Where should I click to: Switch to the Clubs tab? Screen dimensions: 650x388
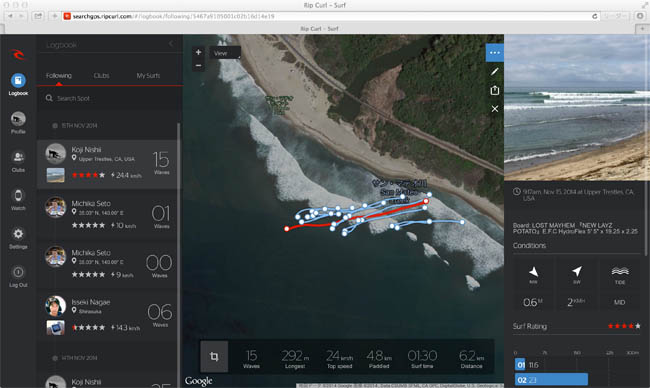102,75
